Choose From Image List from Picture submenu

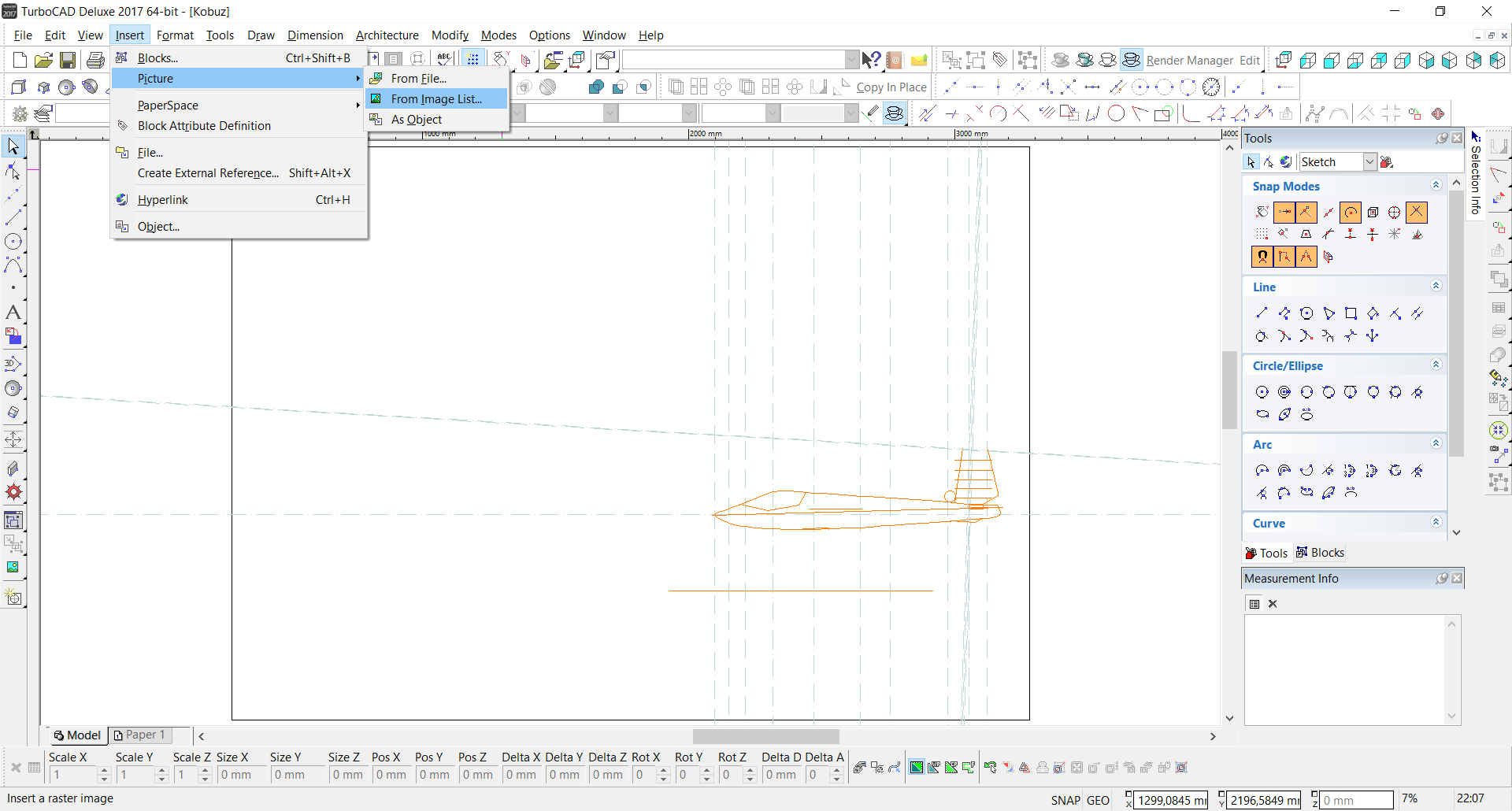[436, 99]
